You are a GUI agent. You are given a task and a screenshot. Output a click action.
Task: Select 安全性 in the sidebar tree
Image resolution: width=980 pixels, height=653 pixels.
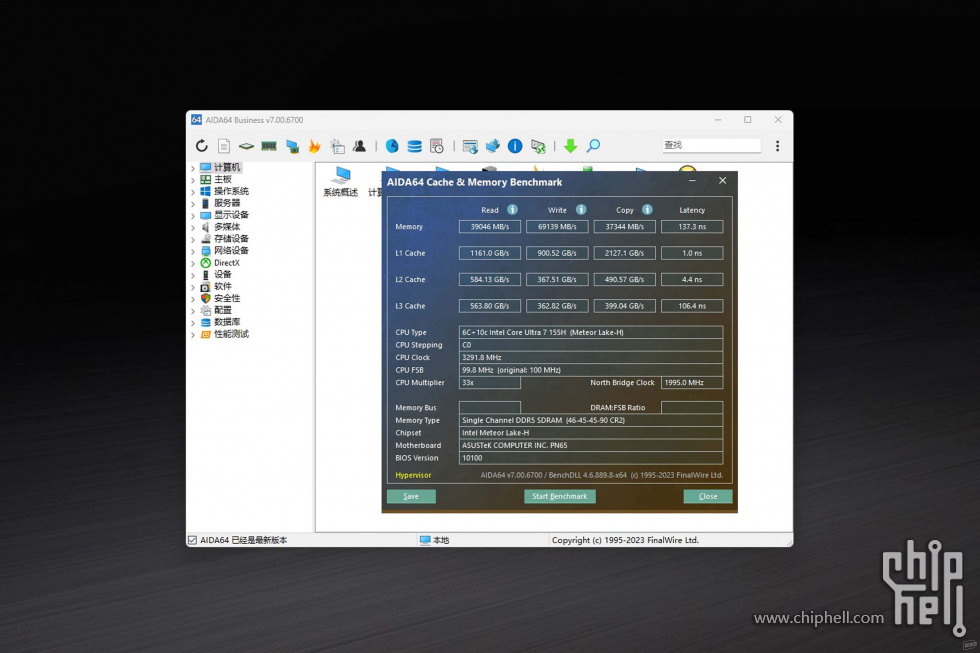point(227,298)
